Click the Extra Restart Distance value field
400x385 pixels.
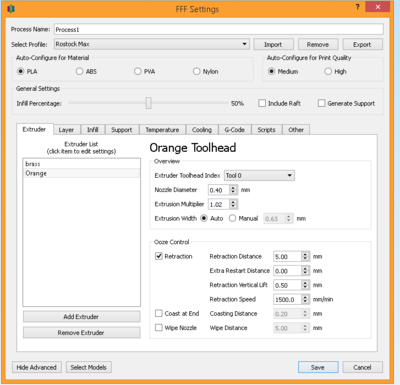(x=287, y=271)
